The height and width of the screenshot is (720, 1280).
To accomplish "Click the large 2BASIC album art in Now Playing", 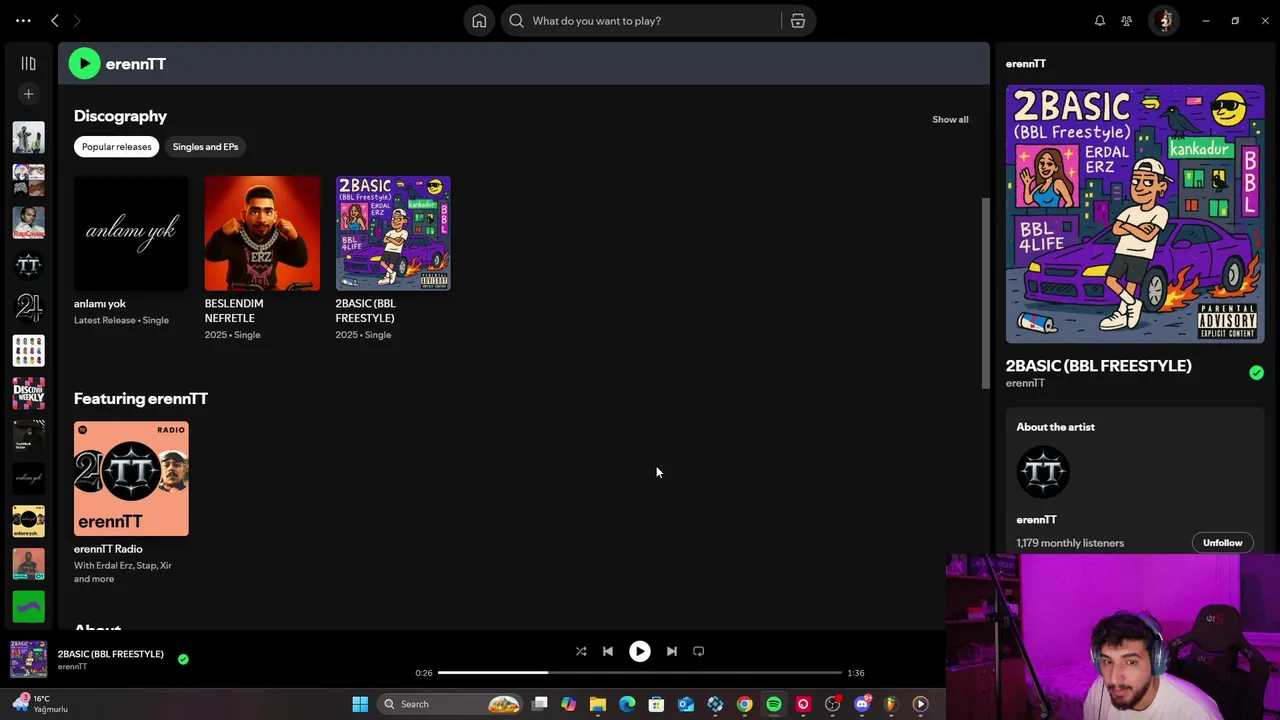I will [1135, 214].
